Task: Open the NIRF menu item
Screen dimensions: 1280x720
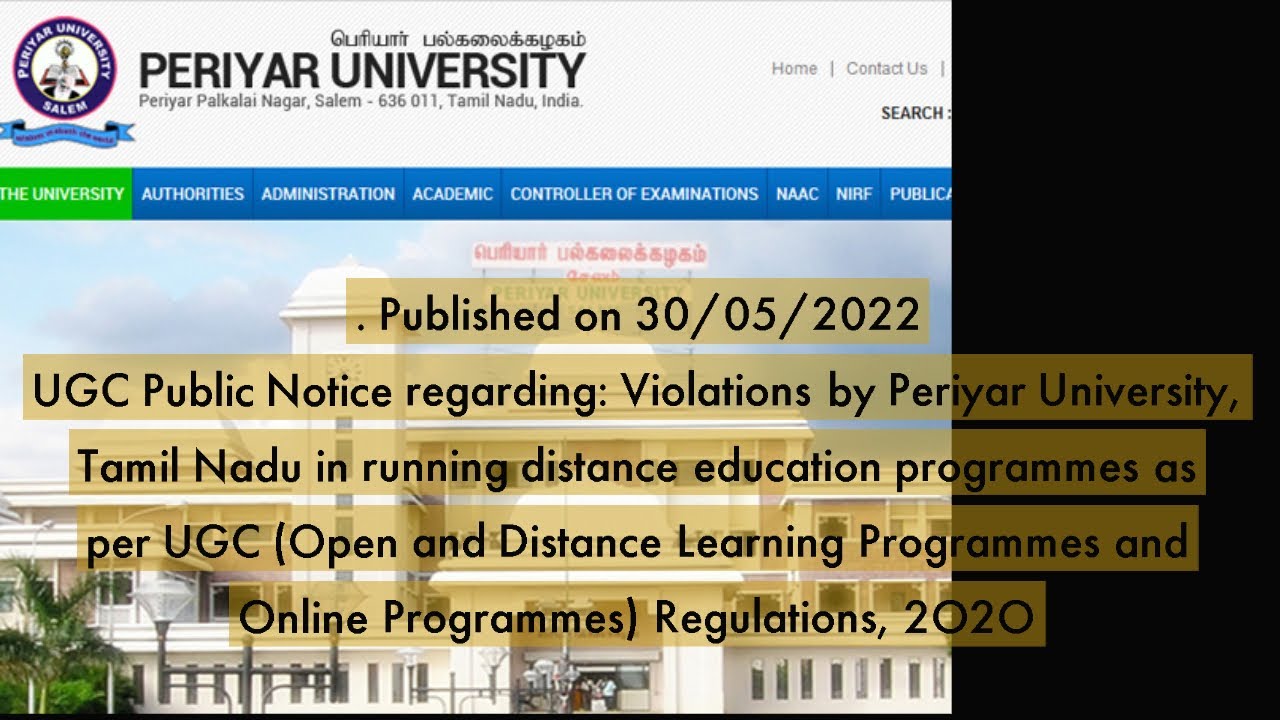Action: coord(854,194)
